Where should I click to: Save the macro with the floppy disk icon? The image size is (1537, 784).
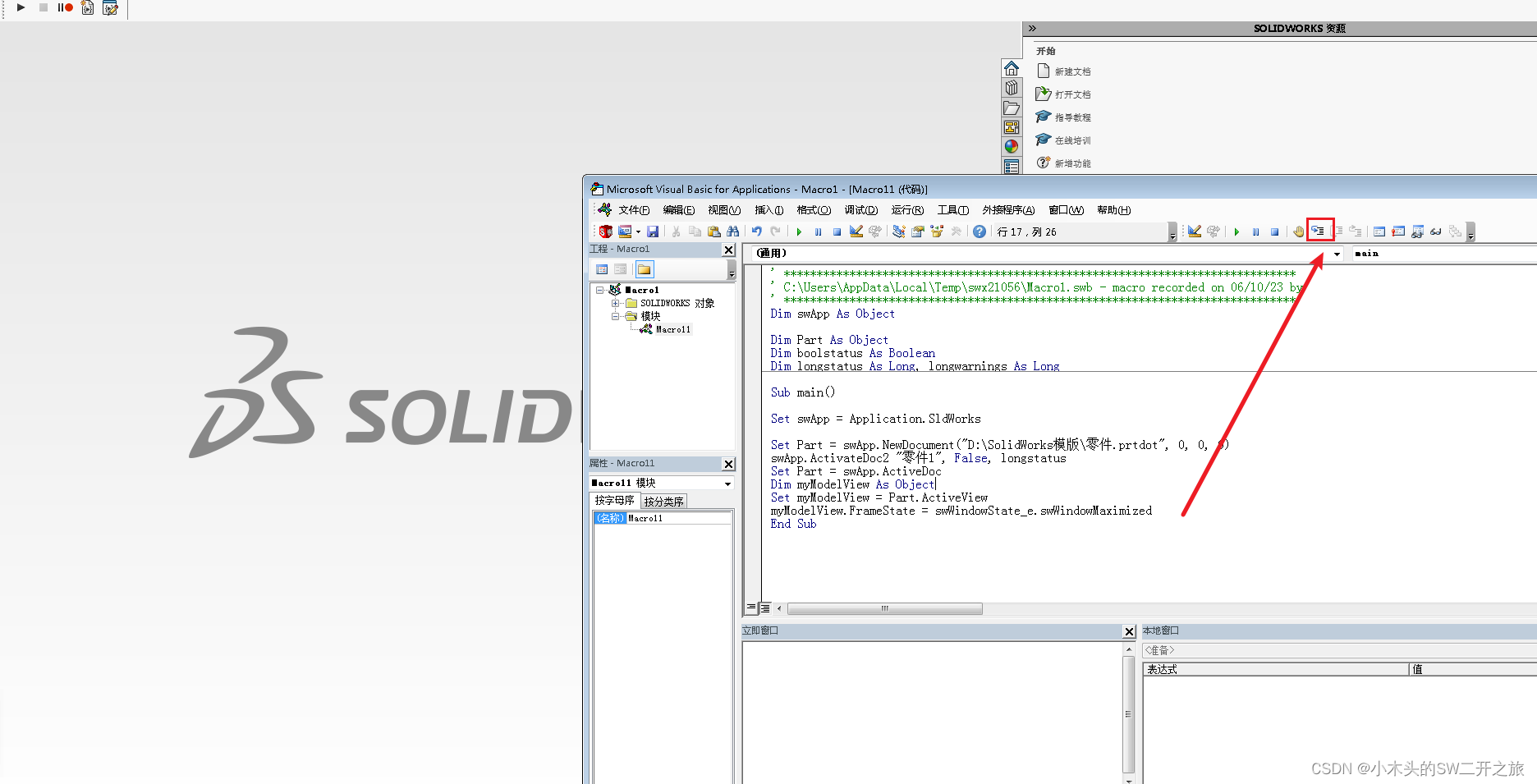(653, 232)
